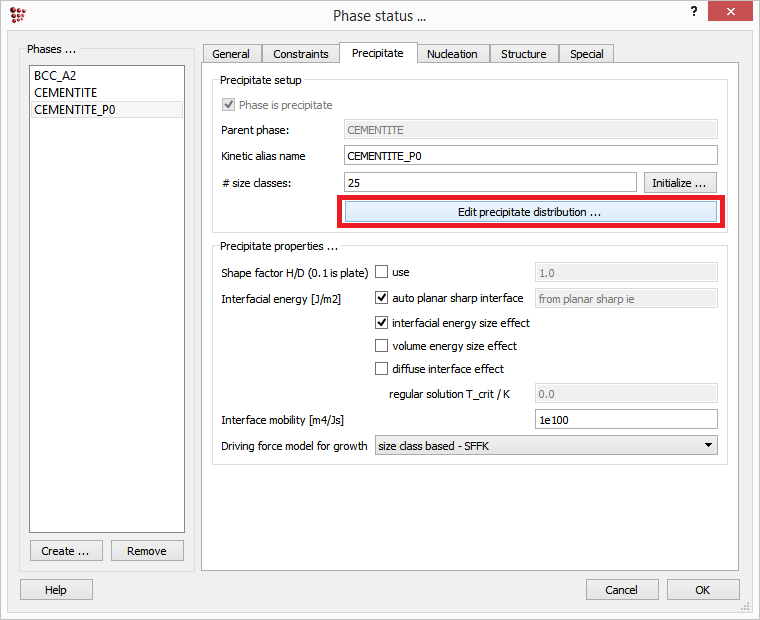Enable volume energy size effect option

pyautogui.click(x=381, y=346)
